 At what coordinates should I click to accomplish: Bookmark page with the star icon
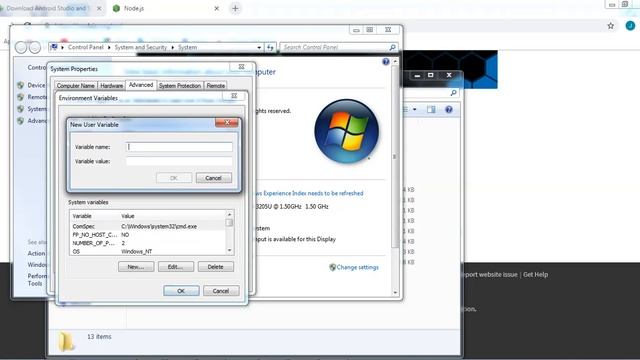611,26
